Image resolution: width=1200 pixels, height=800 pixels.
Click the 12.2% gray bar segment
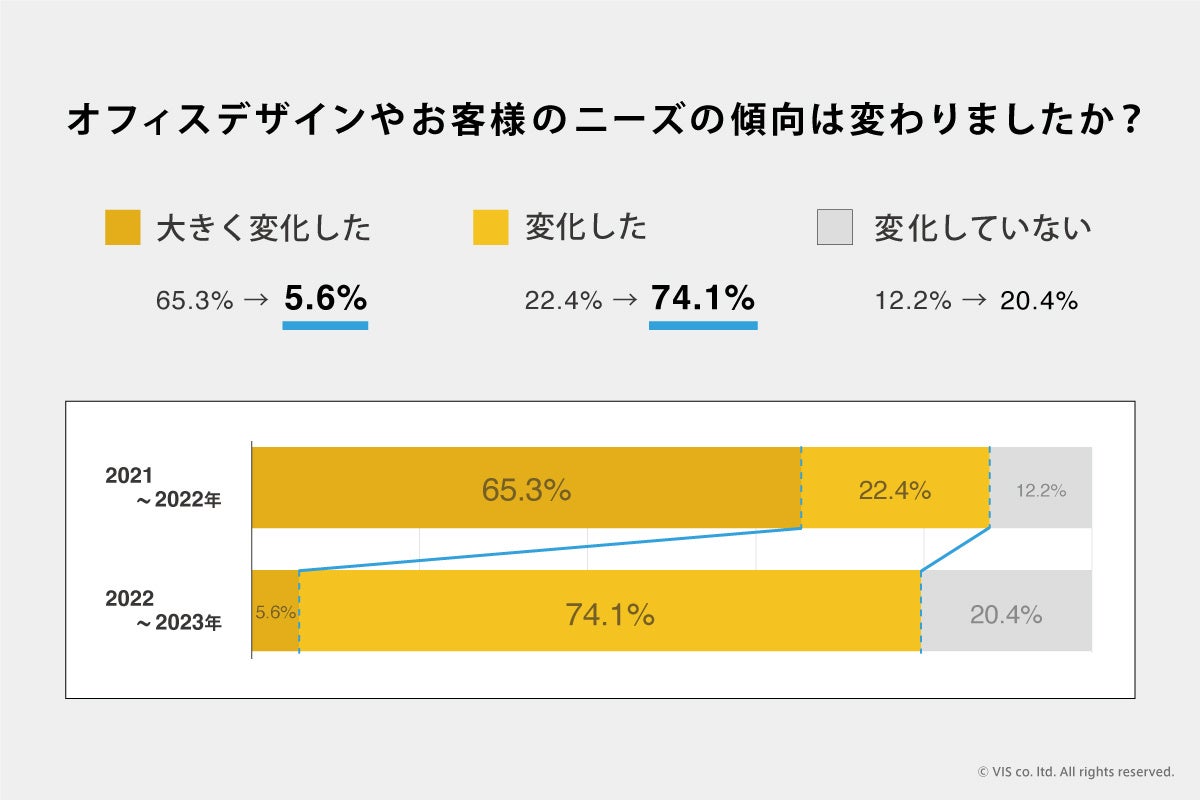[x=1040, y=488]
